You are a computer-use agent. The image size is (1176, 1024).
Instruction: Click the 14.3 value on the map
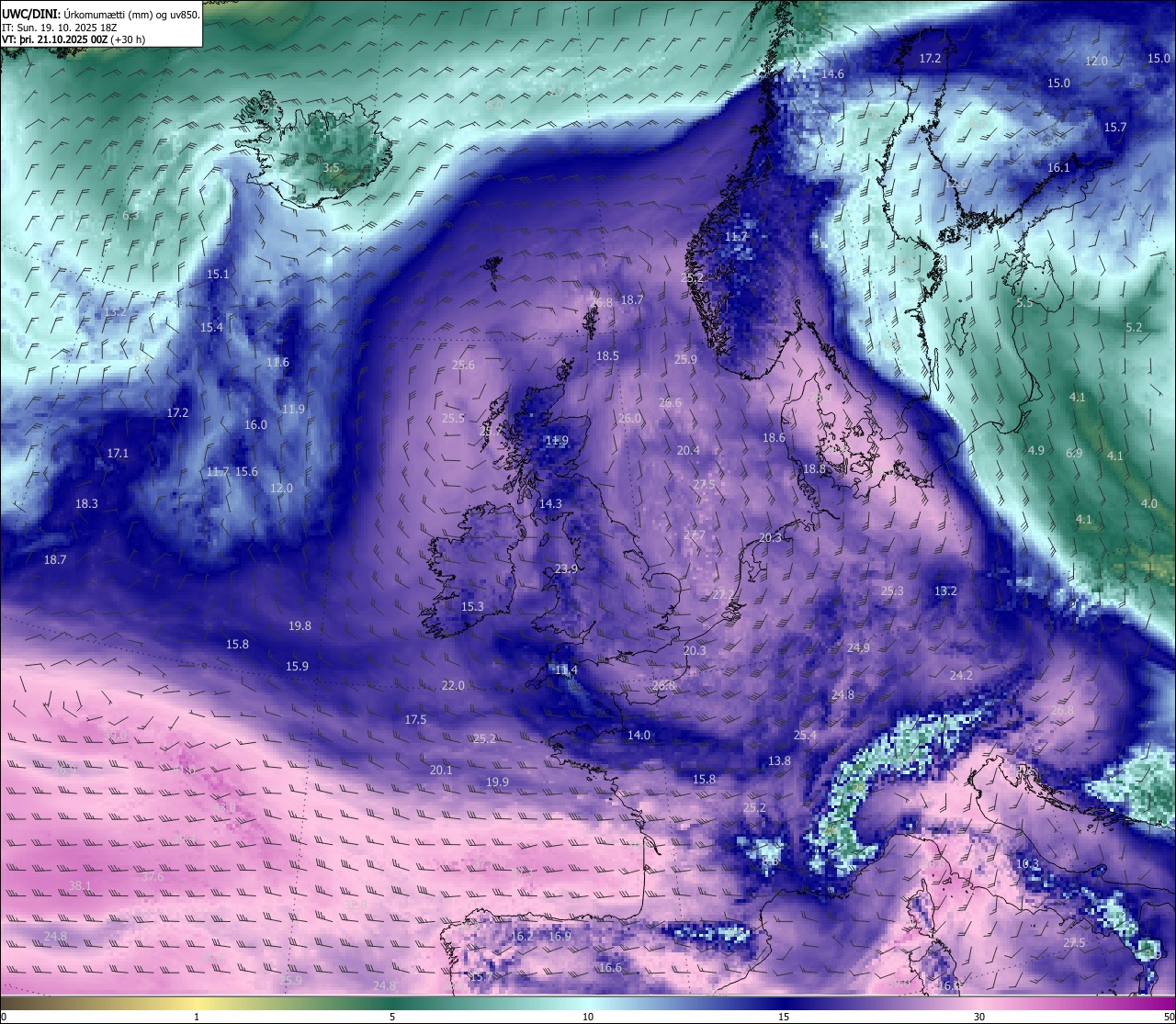[550, 503]
